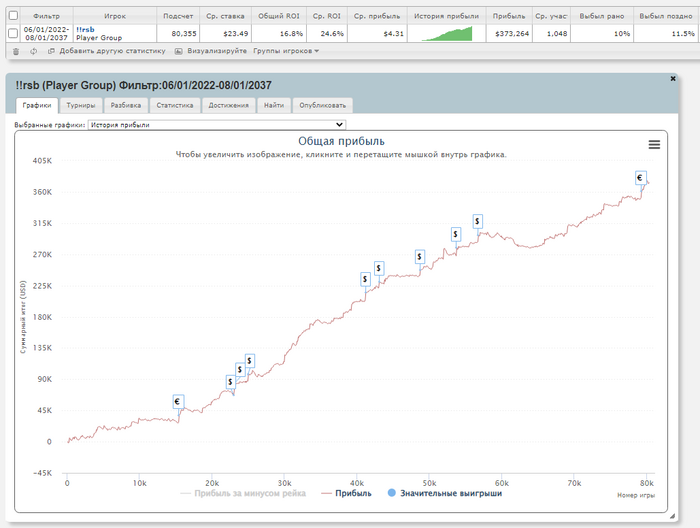The height and width of the screenshot is (528, 700).
Task: Click the trash delete icon below the table
Action: pos(16,51)
